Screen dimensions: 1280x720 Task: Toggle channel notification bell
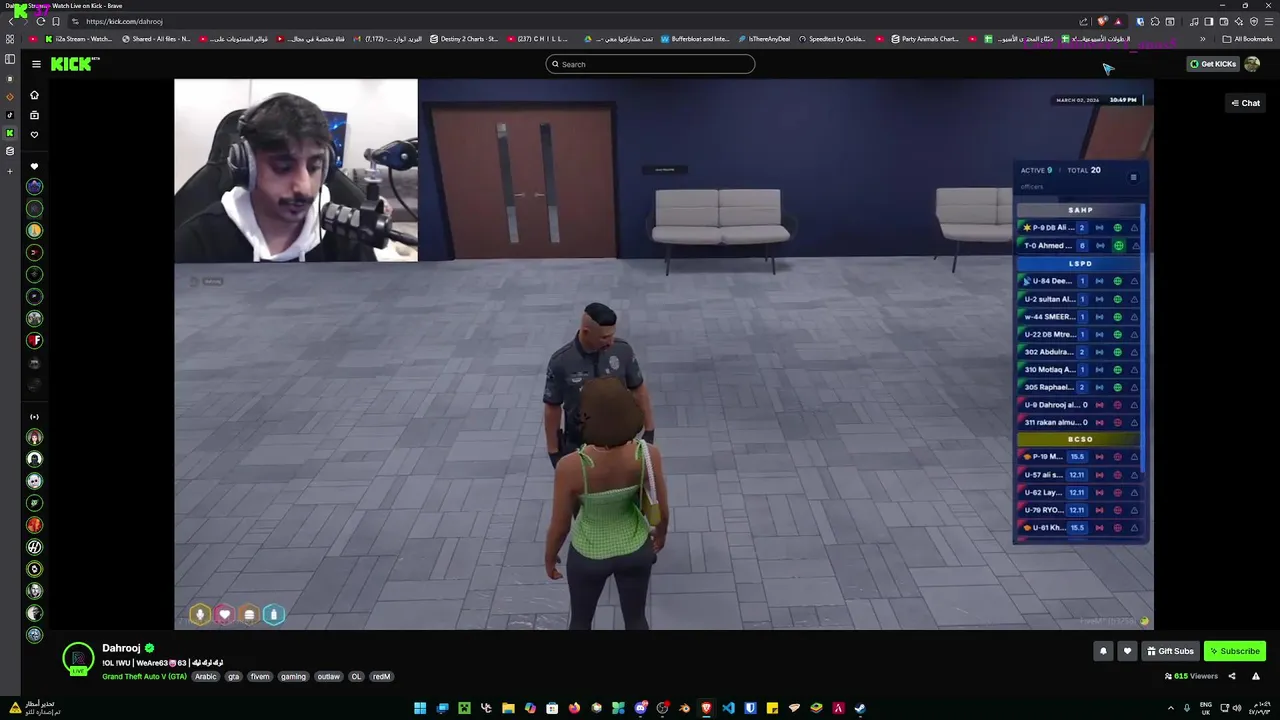tap(1103, 651)
